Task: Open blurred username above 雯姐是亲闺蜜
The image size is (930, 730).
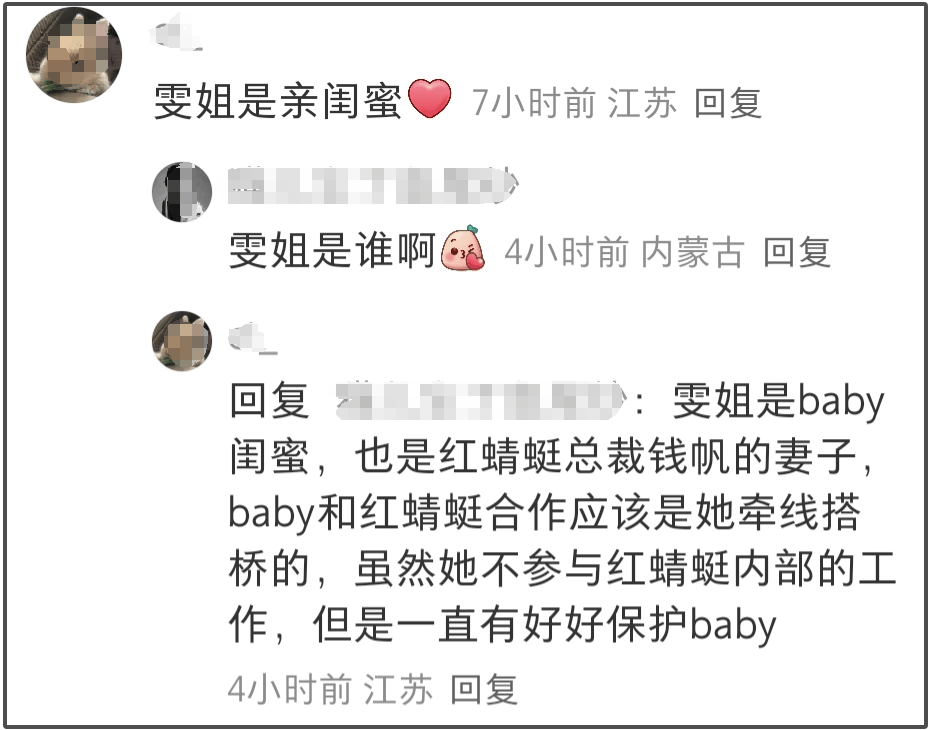Action: [x=176, y=33]
